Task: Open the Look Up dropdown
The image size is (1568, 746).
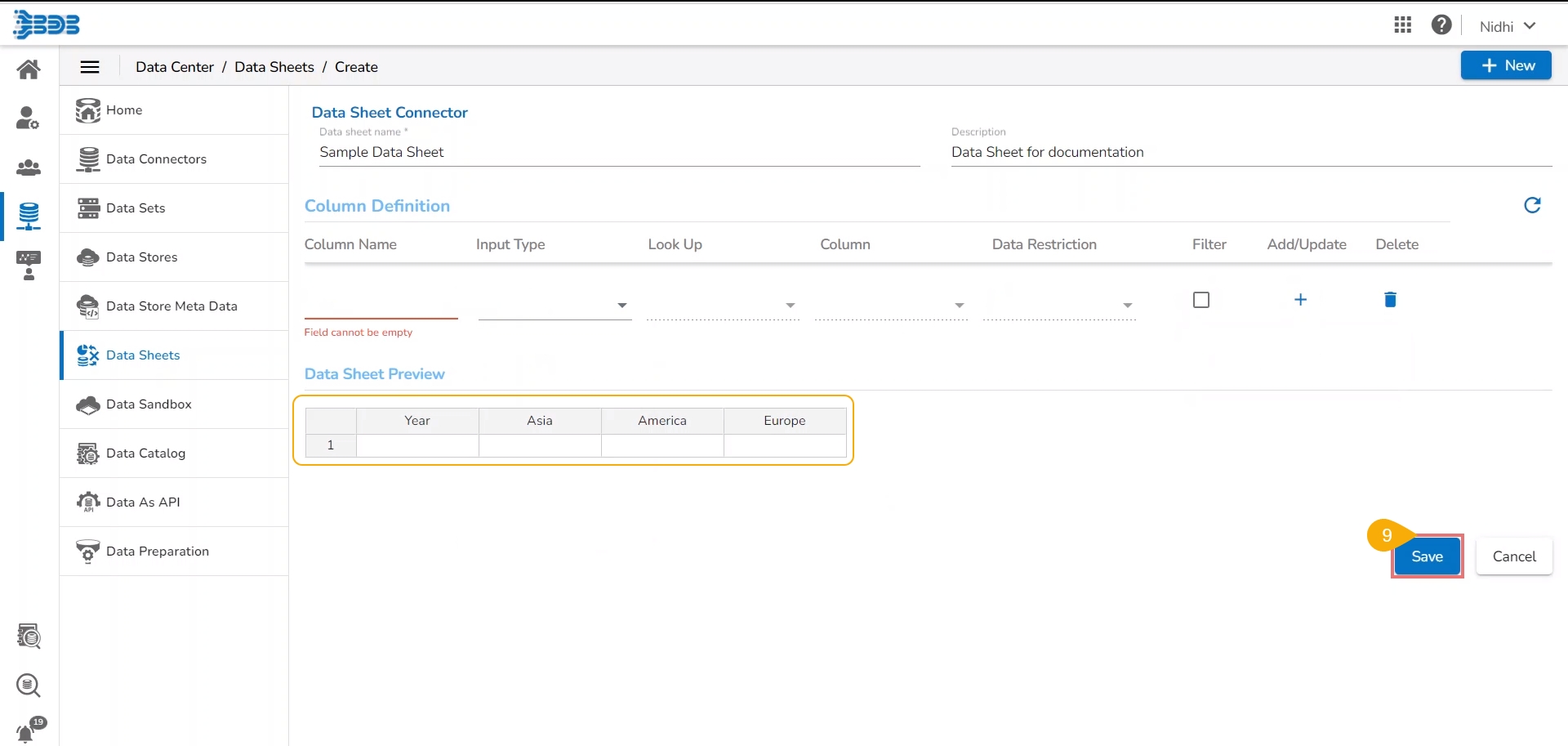Action: tap(722, 305)
